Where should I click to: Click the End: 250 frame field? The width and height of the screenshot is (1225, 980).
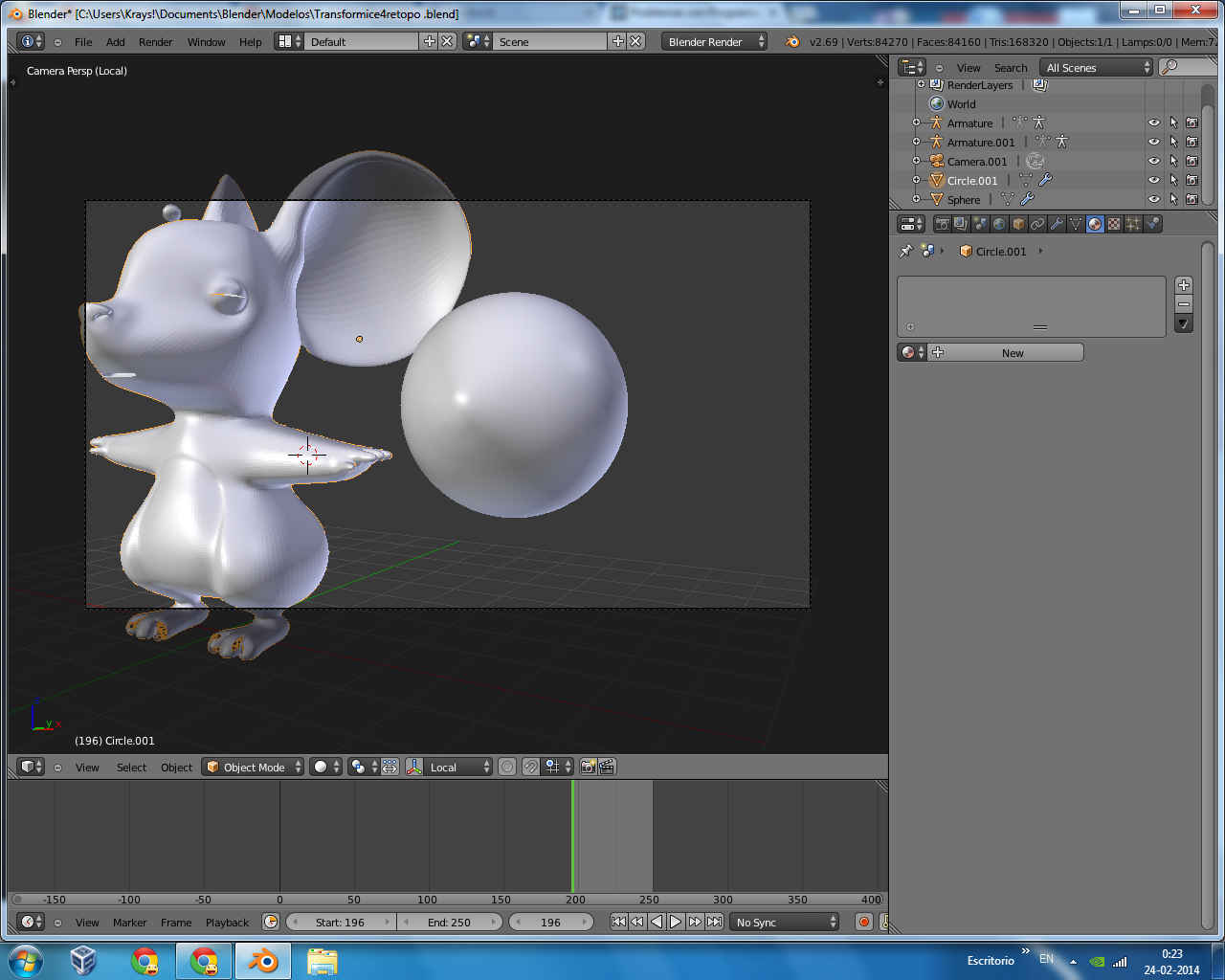[449, 922]
